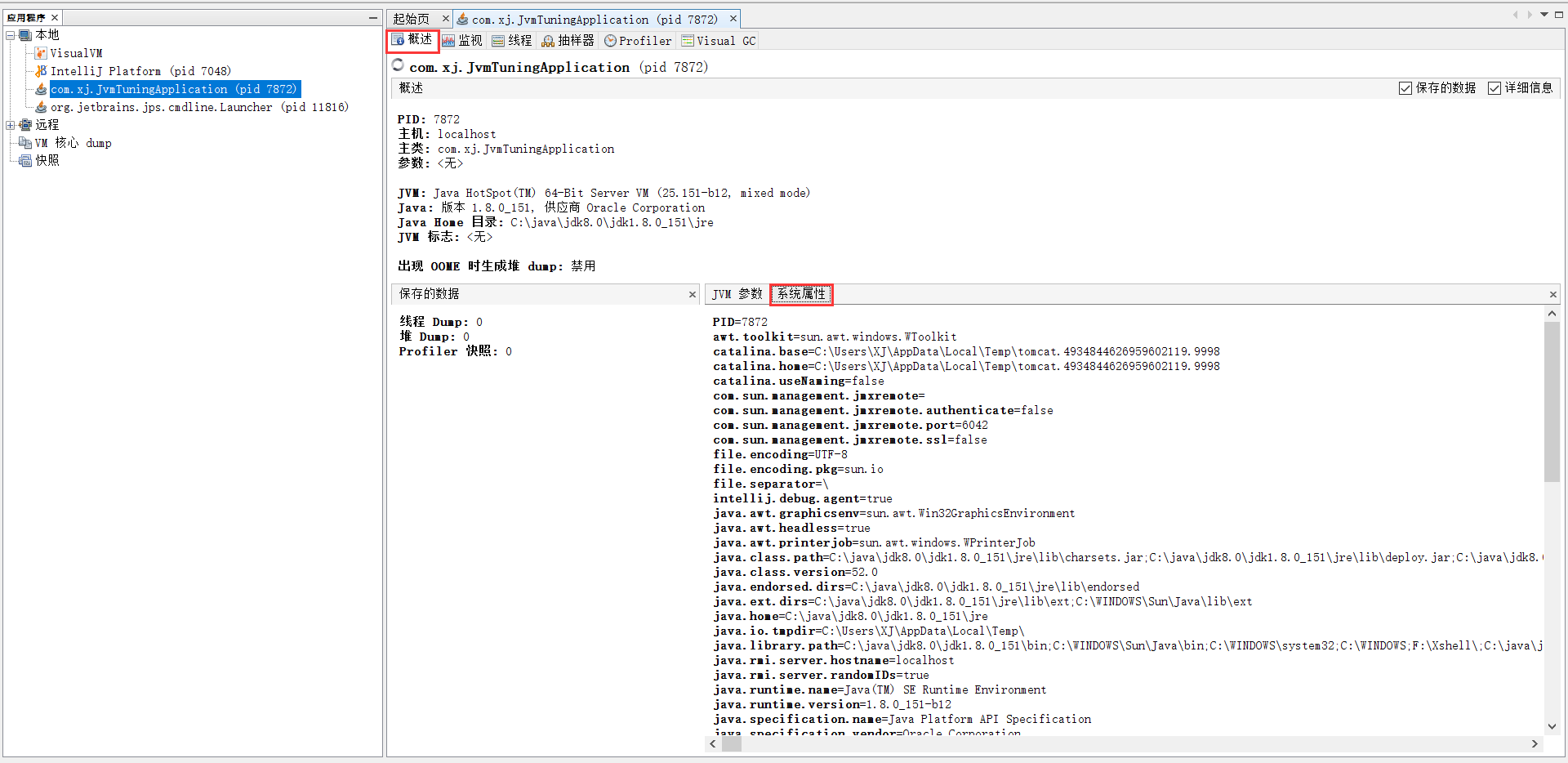Screen dimensions: 1568x763
Task: Click the 远程 network icon
Action: 25,125
